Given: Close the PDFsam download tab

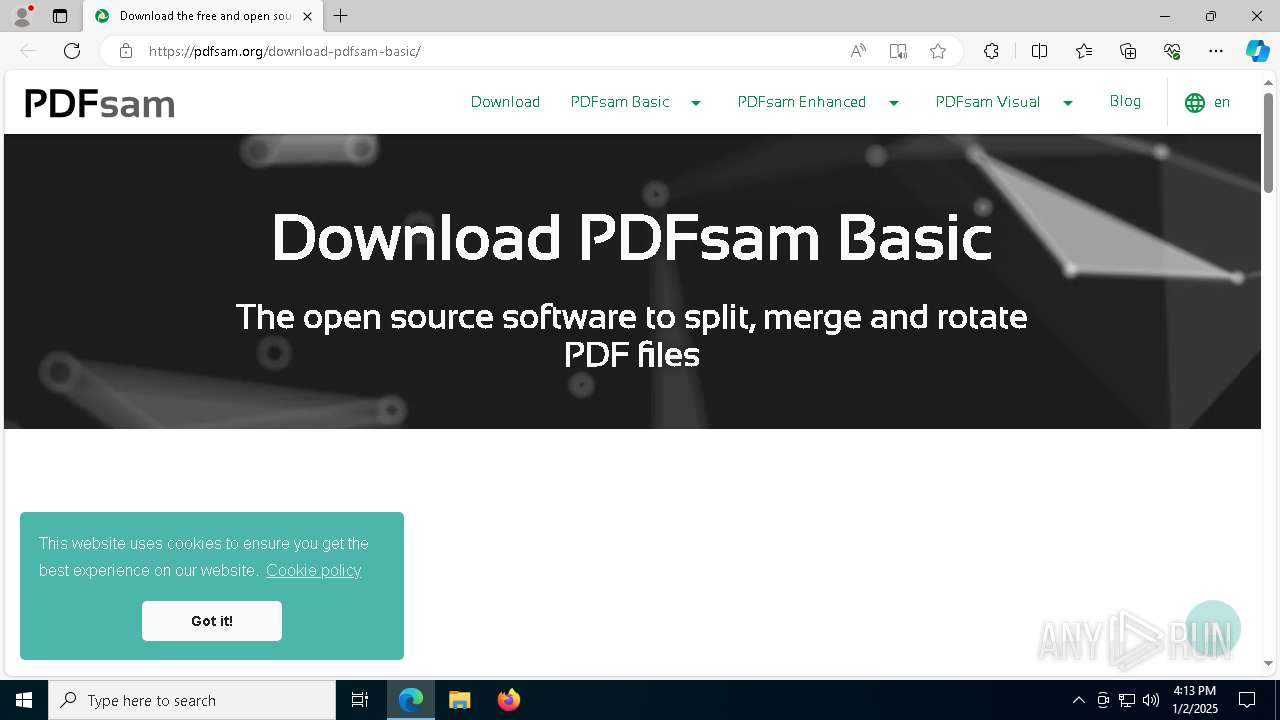Looking at the screenshot, I should tap(308, 16).
